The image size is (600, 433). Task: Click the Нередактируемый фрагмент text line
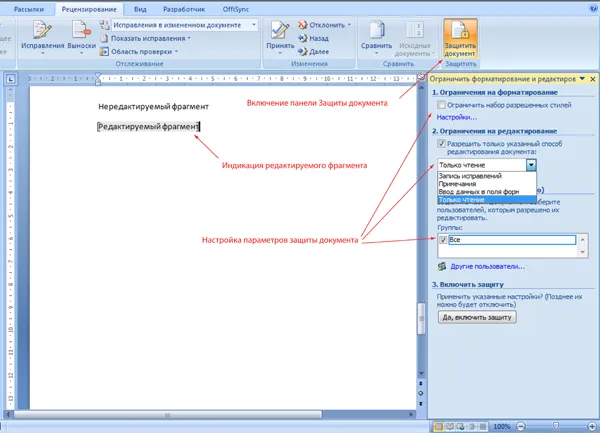[x=153, y=107]
